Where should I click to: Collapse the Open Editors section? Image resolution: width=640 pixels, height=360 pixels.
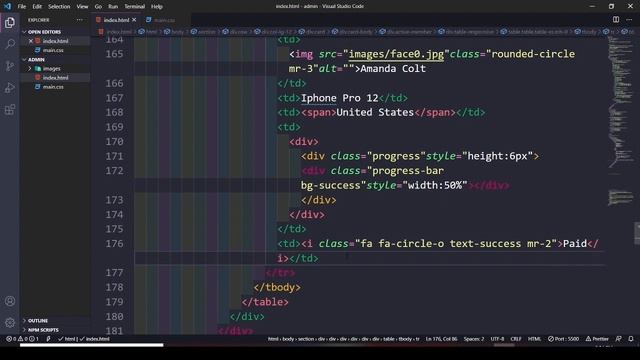(x=44, y=32)
